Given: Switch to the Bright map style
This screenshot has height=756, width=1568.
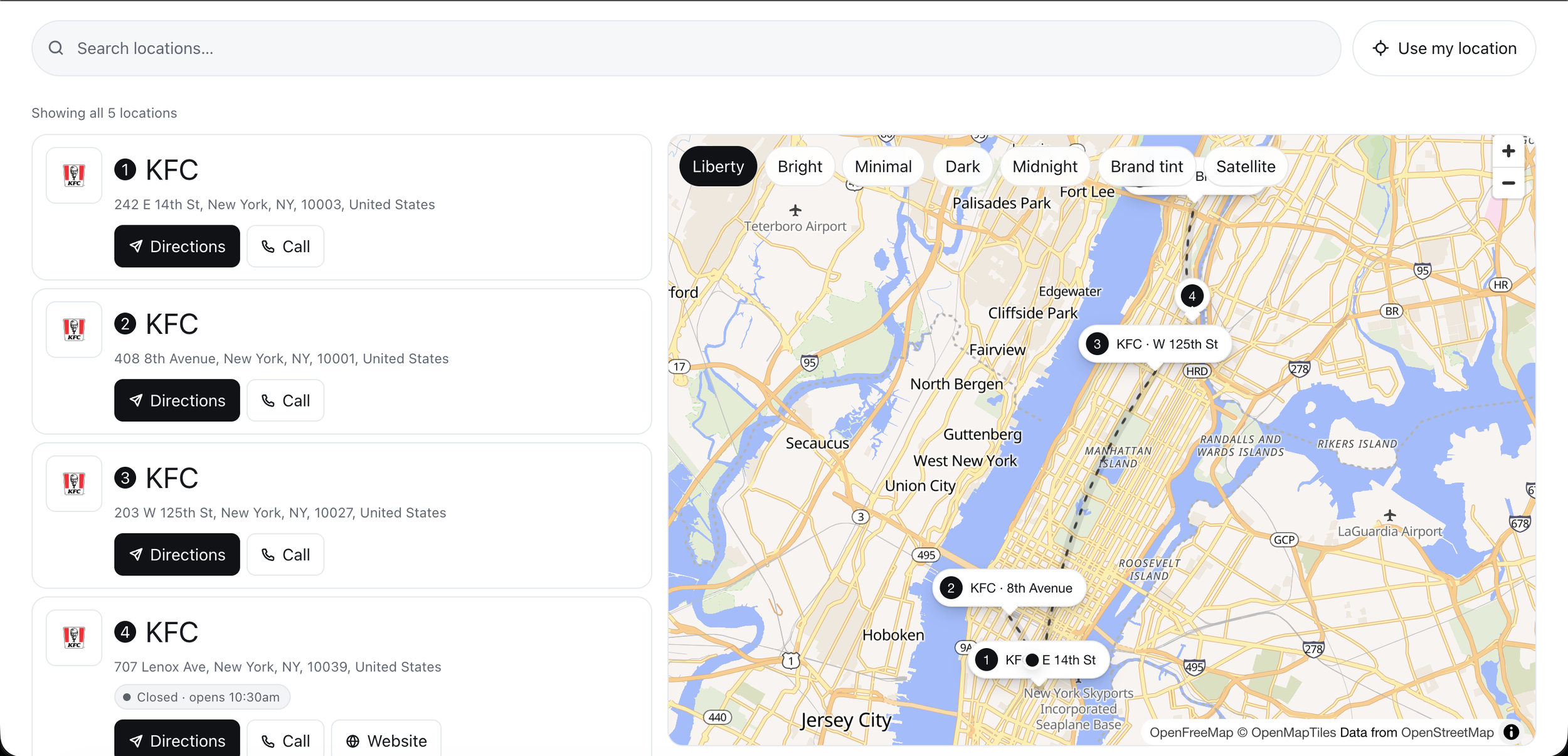Looking at the screenshot, I should tap(800, 166).
